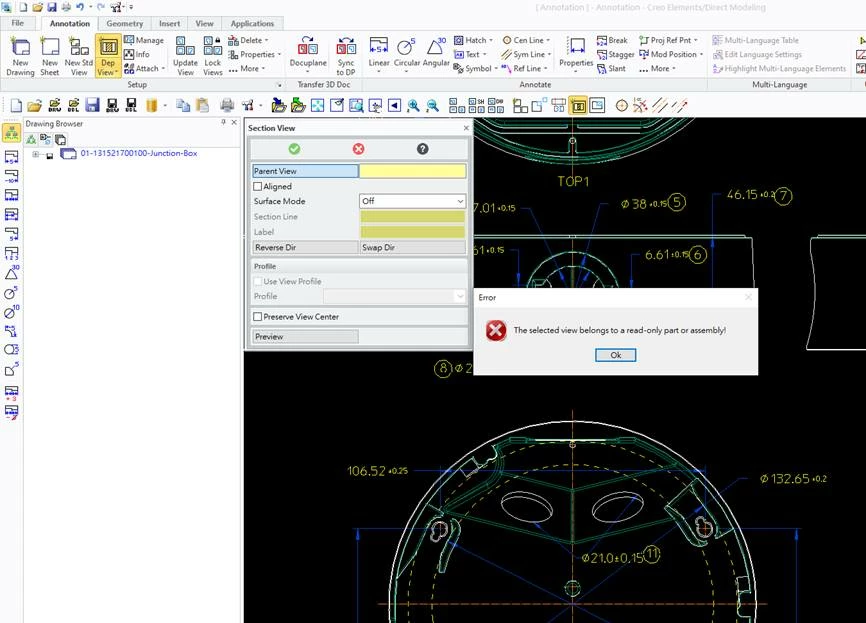Click the Section Line field
Screen dimensions: 866x623
click(x=413, y=217)
